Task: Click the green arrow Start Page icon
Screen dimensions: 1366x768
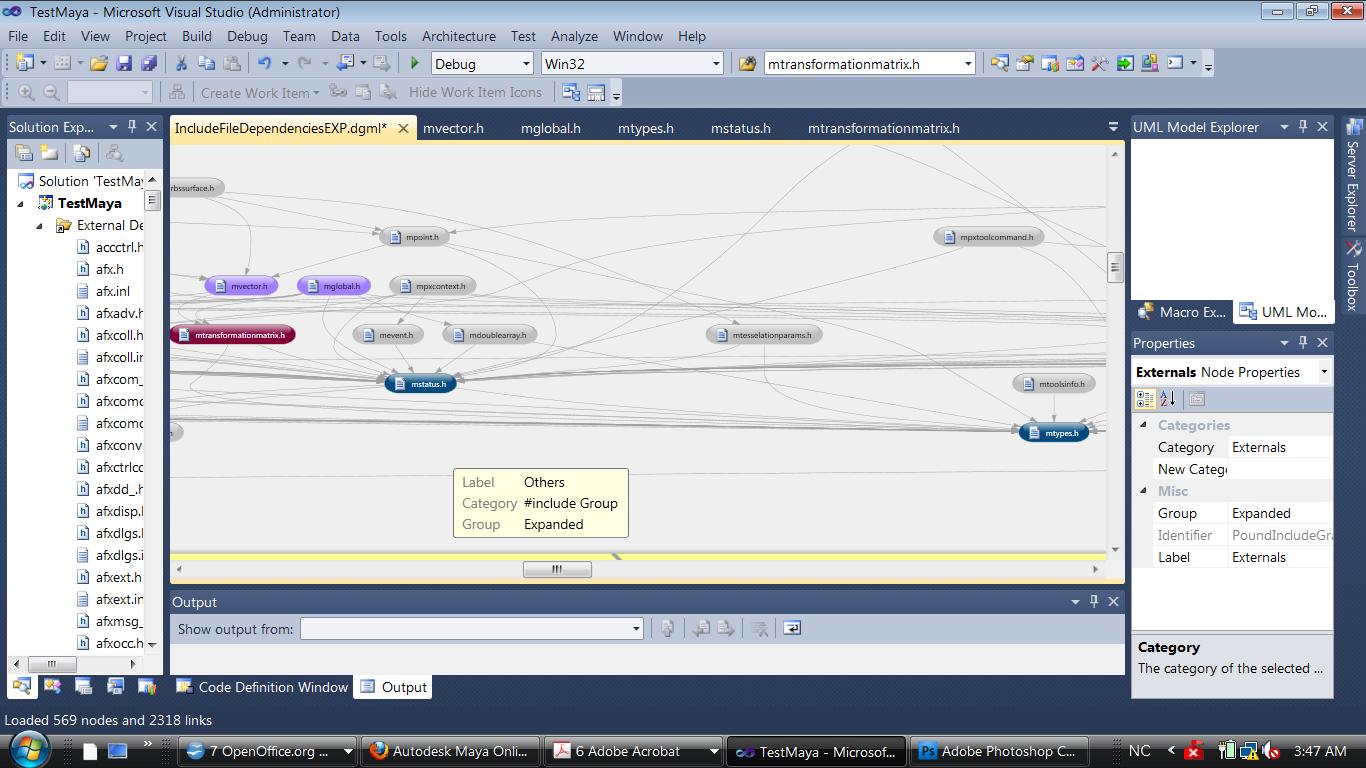Action: pos(1125,63)
